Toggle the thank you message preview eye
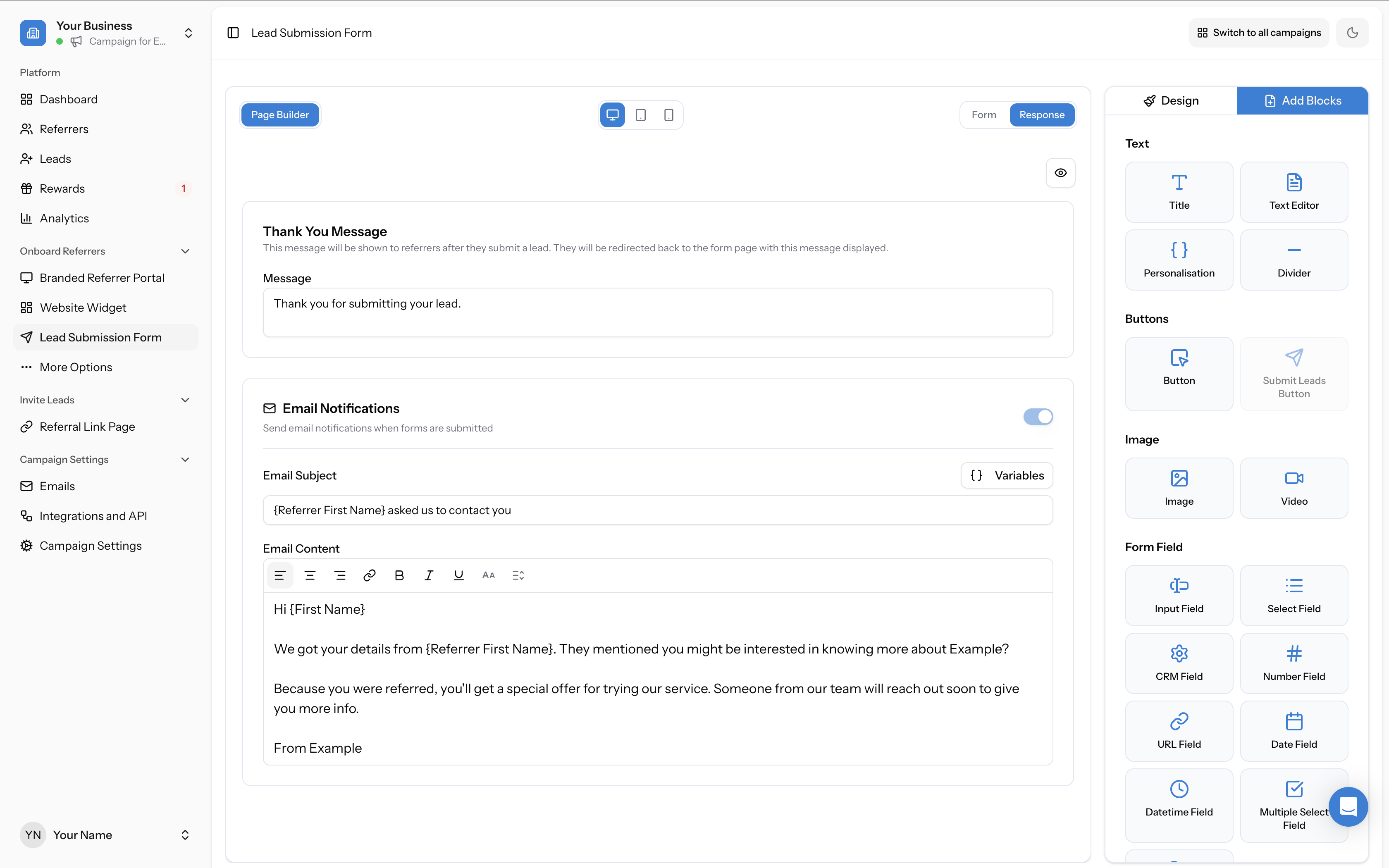The height and width of the screenshot is (868, 1389). tap(1060, 172)
